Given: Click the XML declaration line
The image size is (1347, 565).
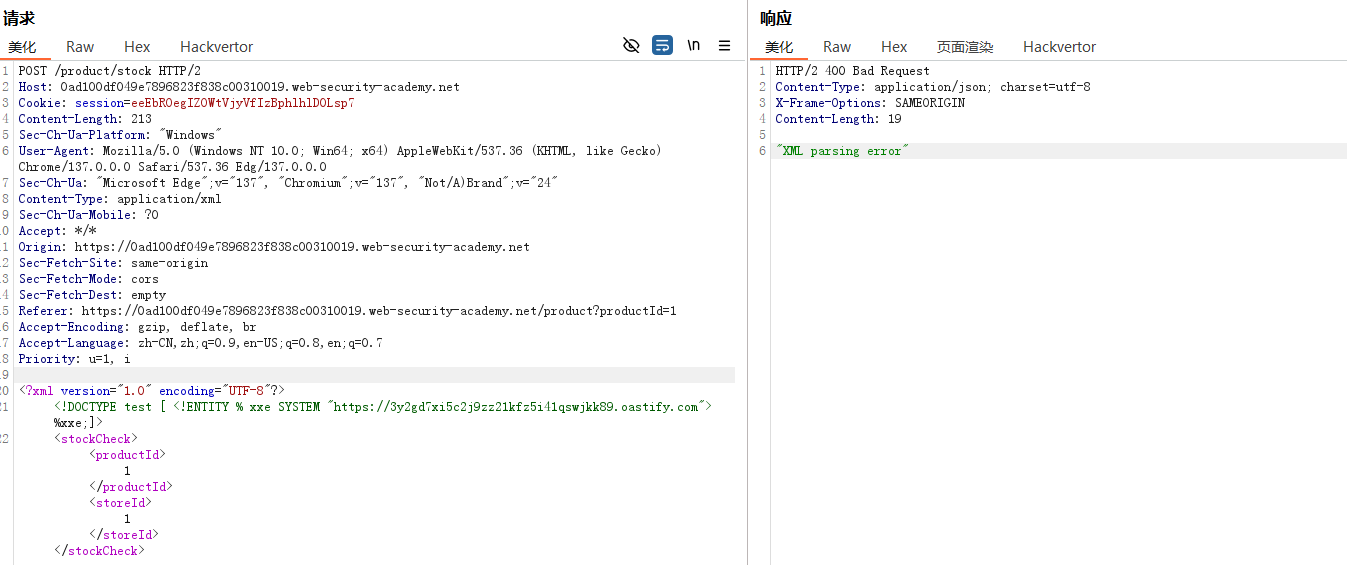Looking at the screenshot, I should tap(152, 391).
